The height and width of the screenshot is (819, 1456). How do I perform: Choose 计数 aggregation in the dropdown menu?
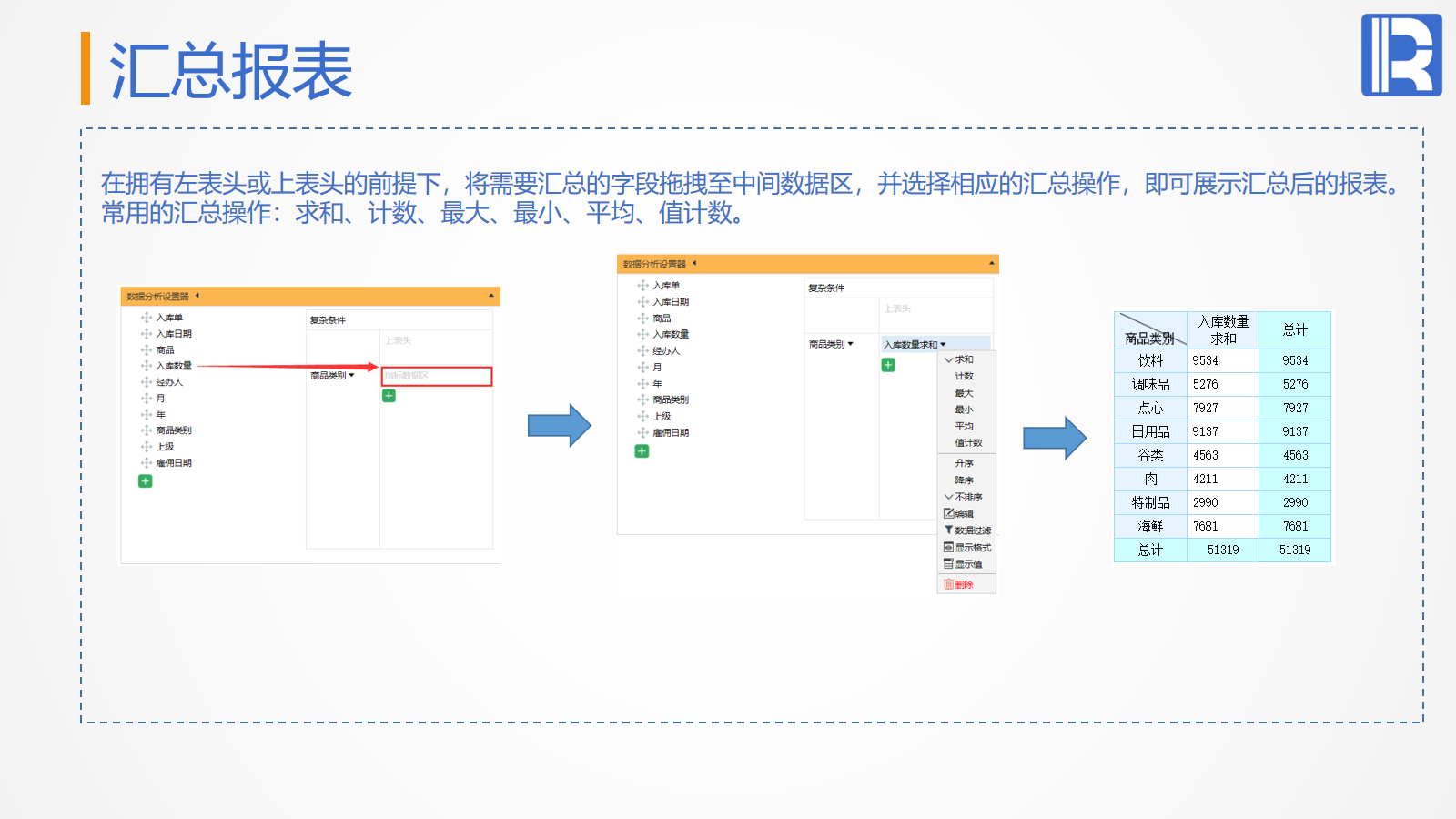(964, 377)
